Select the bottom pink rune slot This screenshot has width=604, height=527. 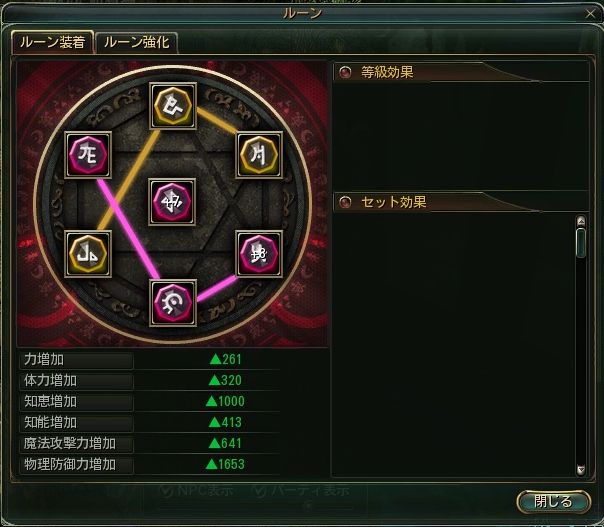(x=173, y=303)
